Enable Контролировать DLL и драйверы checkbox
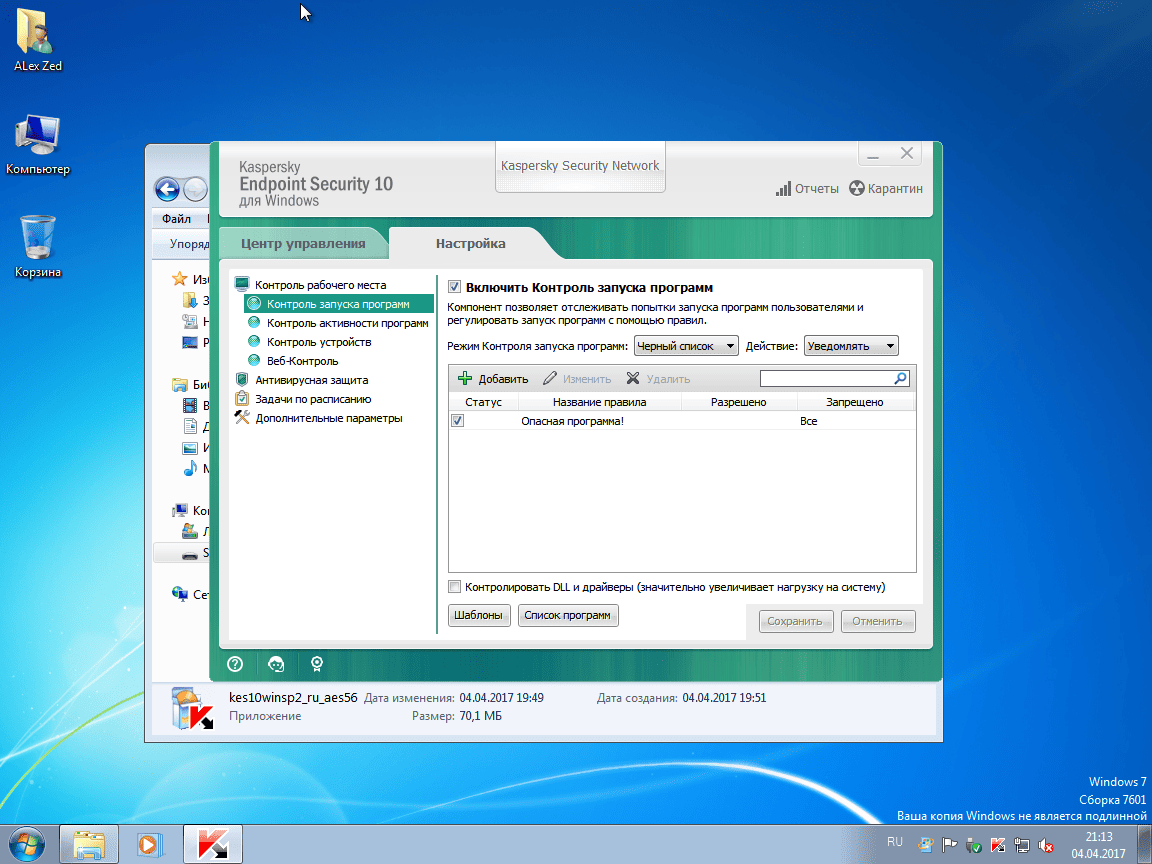Screen dimensions: 1152x864 tap(454, 587)
